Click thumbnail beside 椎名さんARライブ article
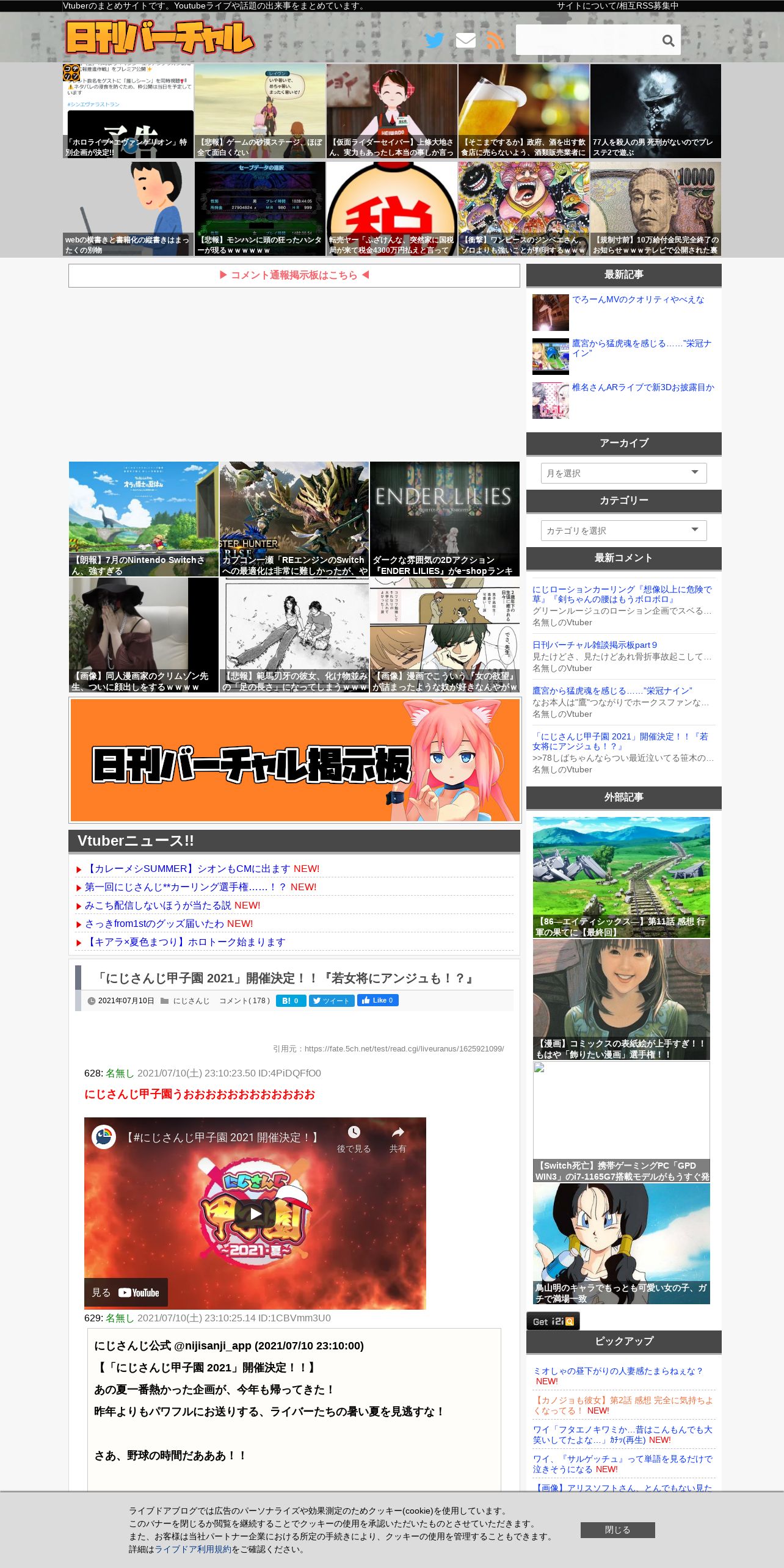Screen dimensions: 784x1568 tap(551, 401)
